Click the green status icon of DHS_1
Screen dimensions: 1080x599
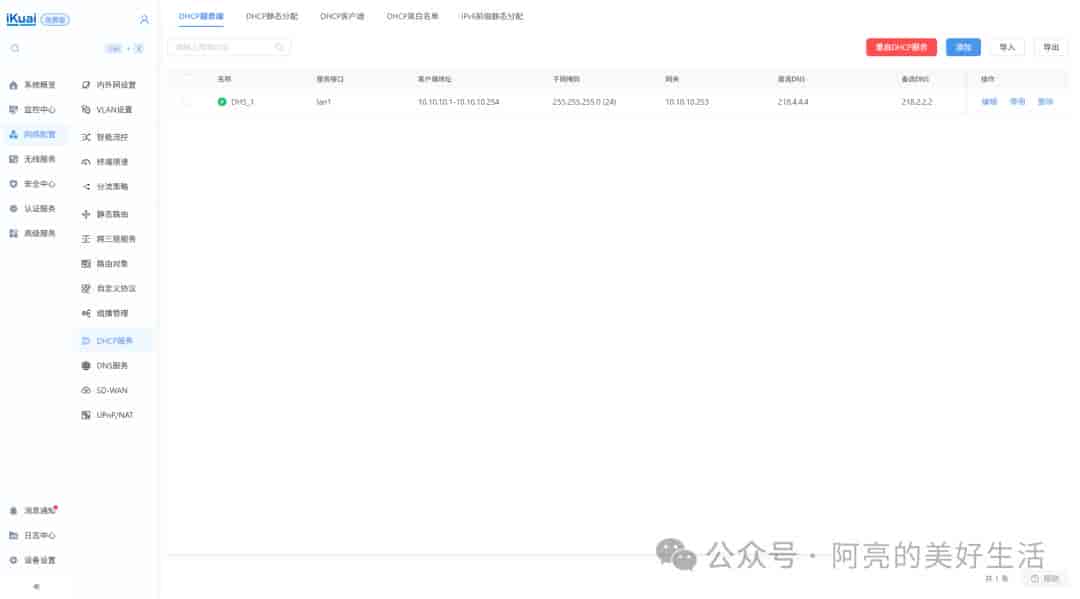click(x=222, y=102)
